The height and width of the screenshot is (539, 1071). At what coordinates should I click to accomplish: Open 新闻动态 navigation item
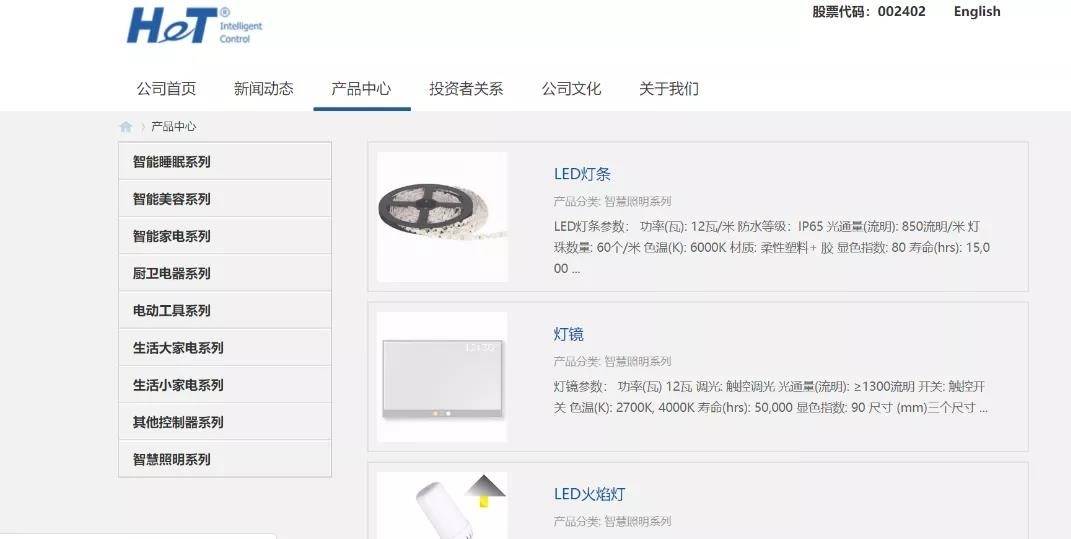[x=264, y=89]
